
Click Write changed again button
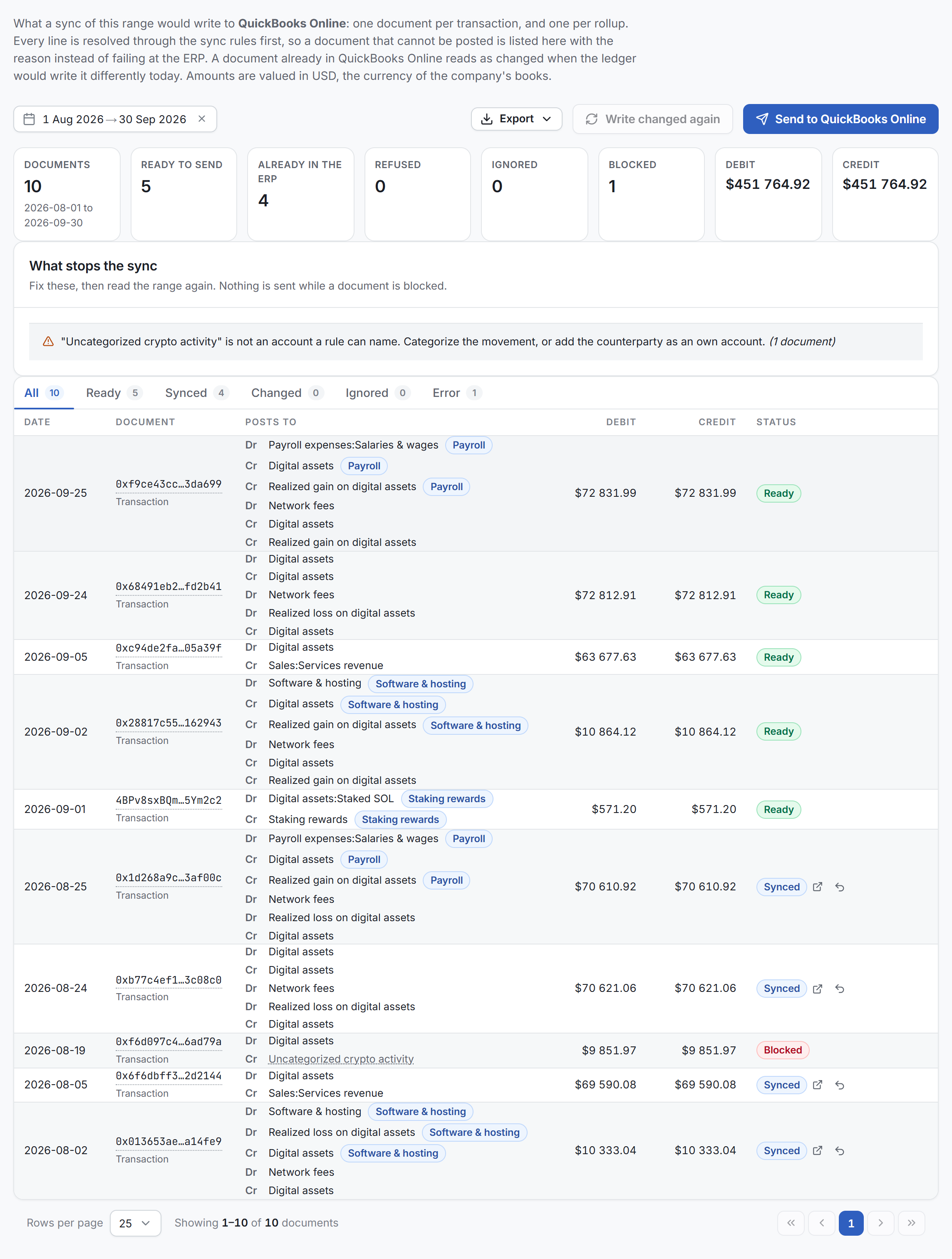[652, 119]
